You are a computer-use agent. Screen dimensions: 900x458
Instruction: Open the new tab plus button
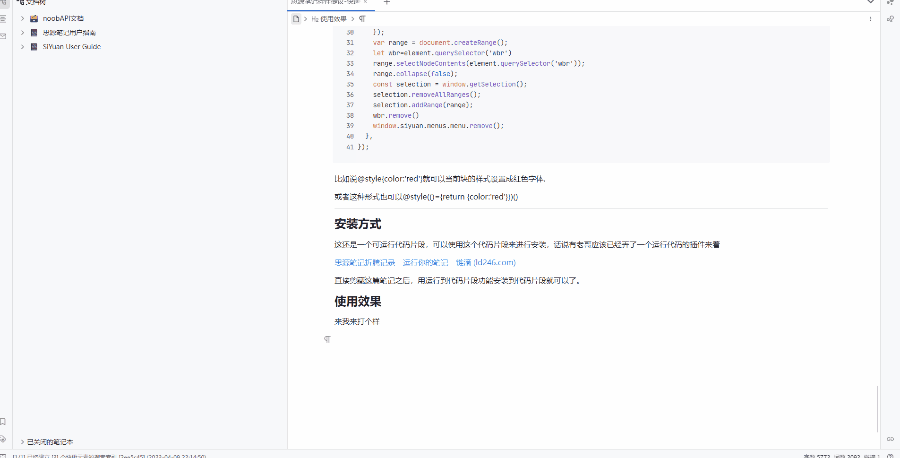coord(387,3)
